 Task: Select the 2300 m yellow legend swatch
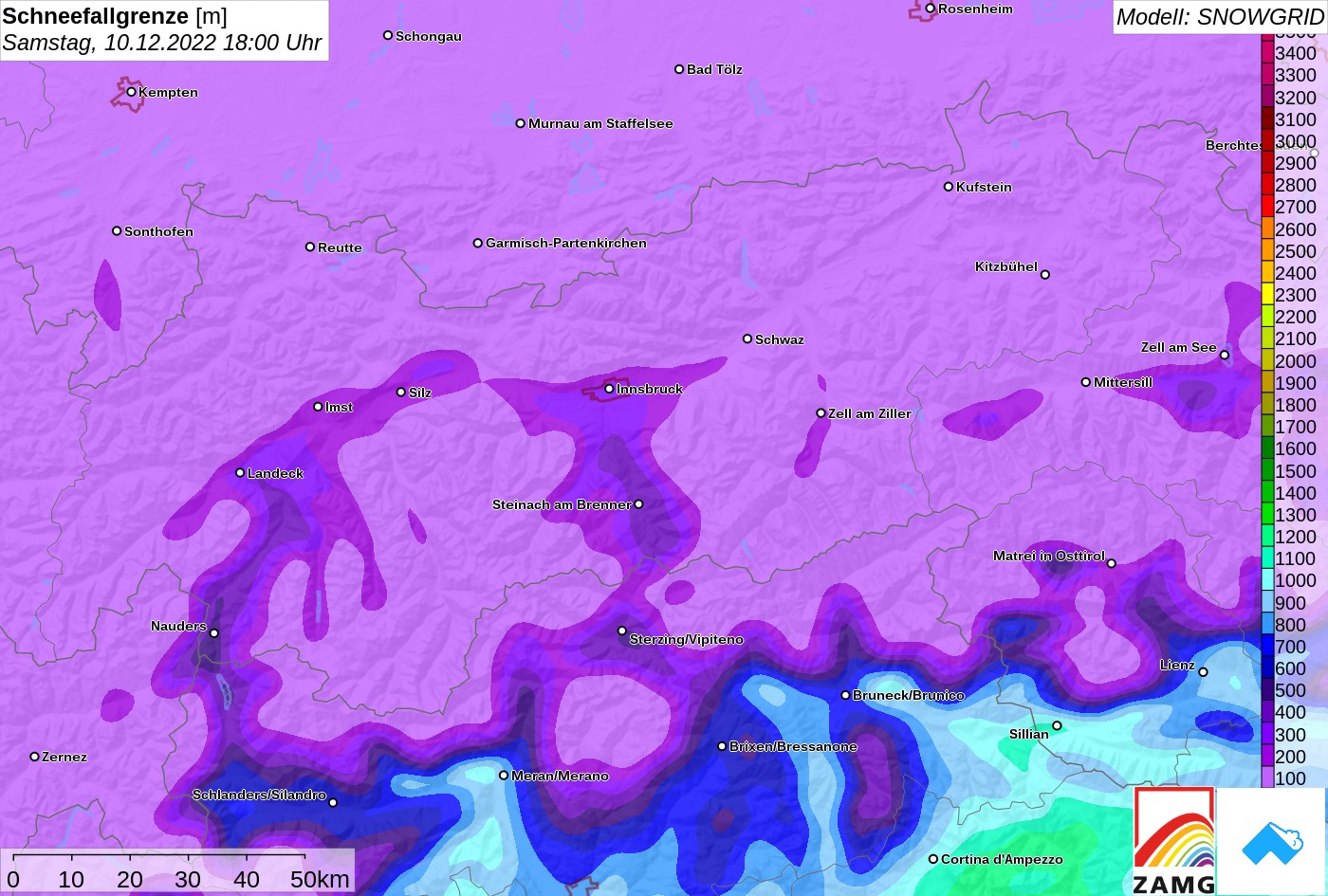click(x=1267, y=295)
